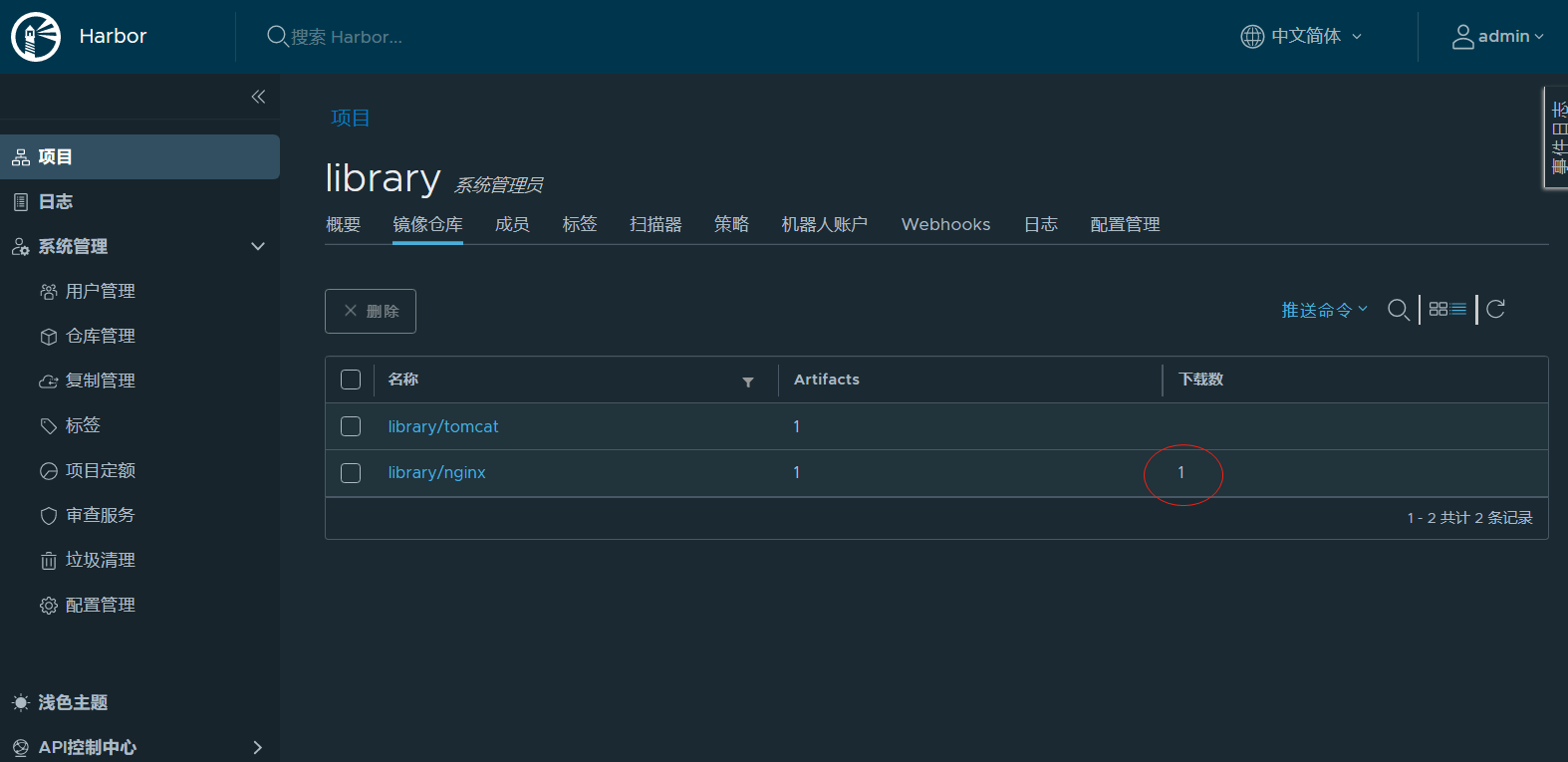Click the 复制管理 replication cloud icon
Screen dimensions: 1568x762
pyautogui.click(x=48, y=381)
